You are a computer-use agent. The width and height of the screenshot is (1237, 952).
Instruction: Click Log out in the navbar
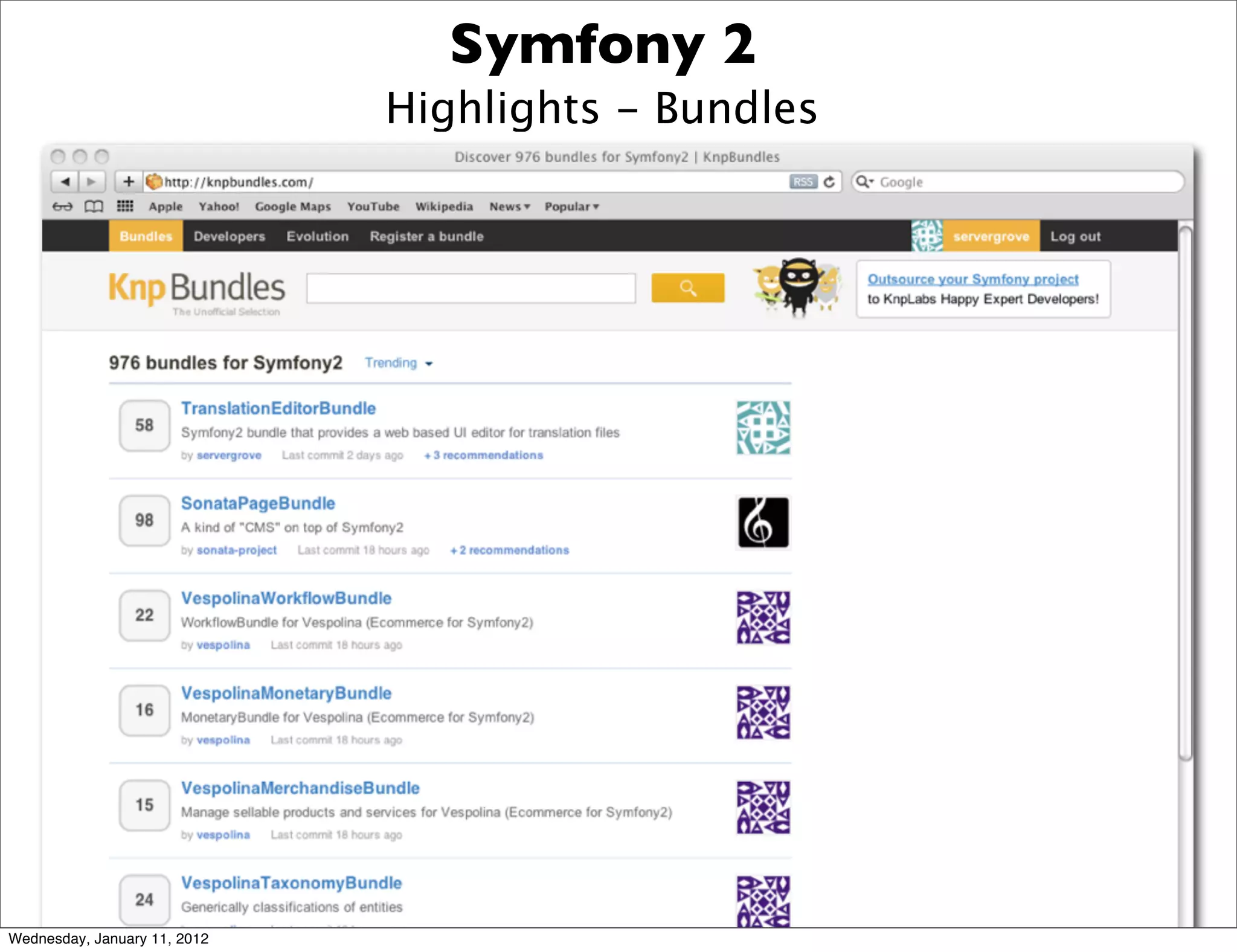(1075, 236)
